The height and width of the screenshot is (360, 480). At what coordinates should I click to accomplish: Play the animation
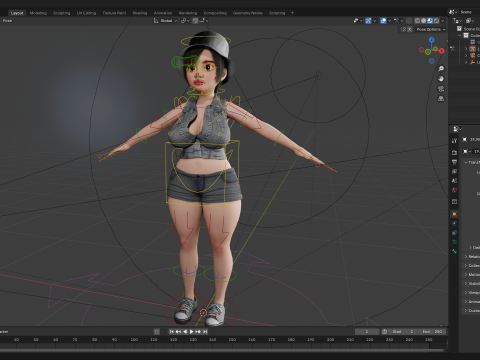point(191,332)
